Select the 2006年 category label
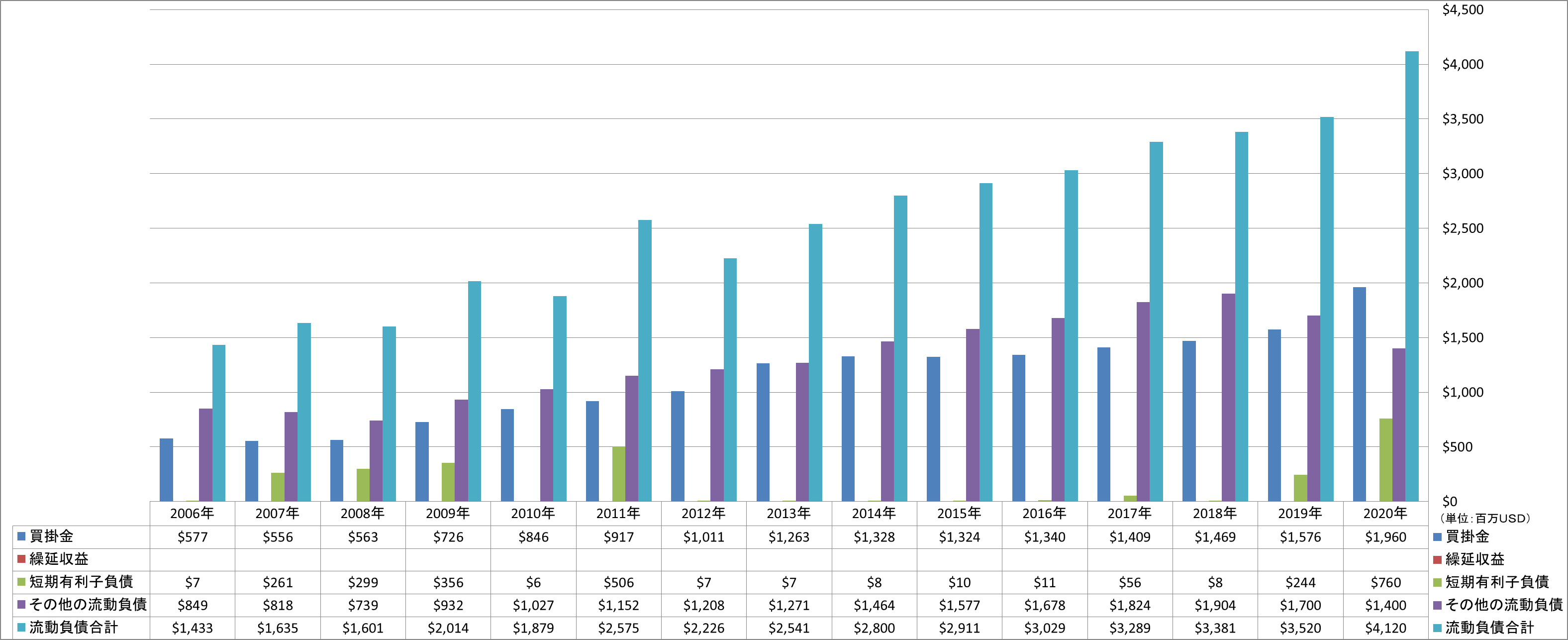 tap(193, 513)
